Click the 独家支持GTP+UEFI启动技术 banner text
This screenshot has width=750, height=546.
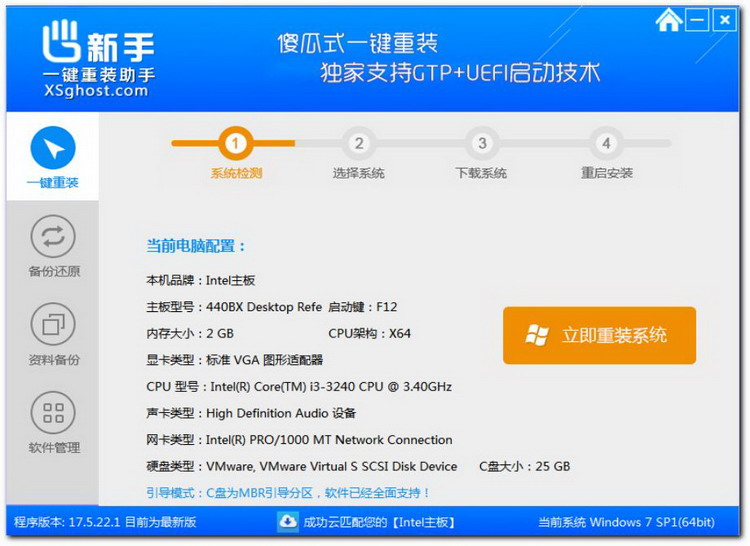point(460,73)
